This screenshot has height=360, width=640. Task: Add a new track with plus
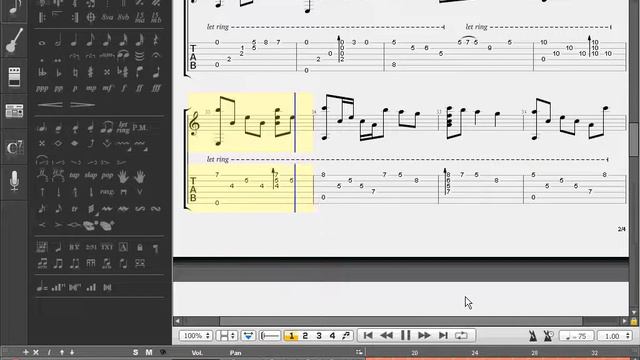point(26,352)
